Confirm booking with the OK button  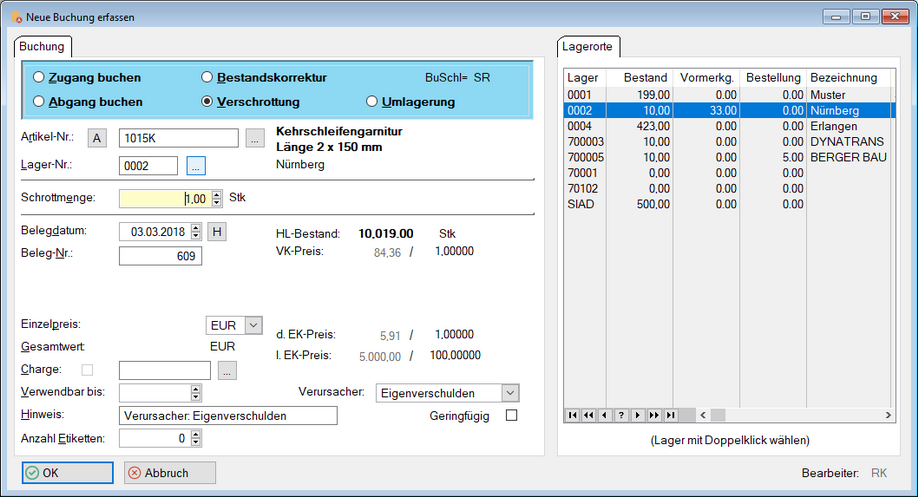tap(67, 473)
